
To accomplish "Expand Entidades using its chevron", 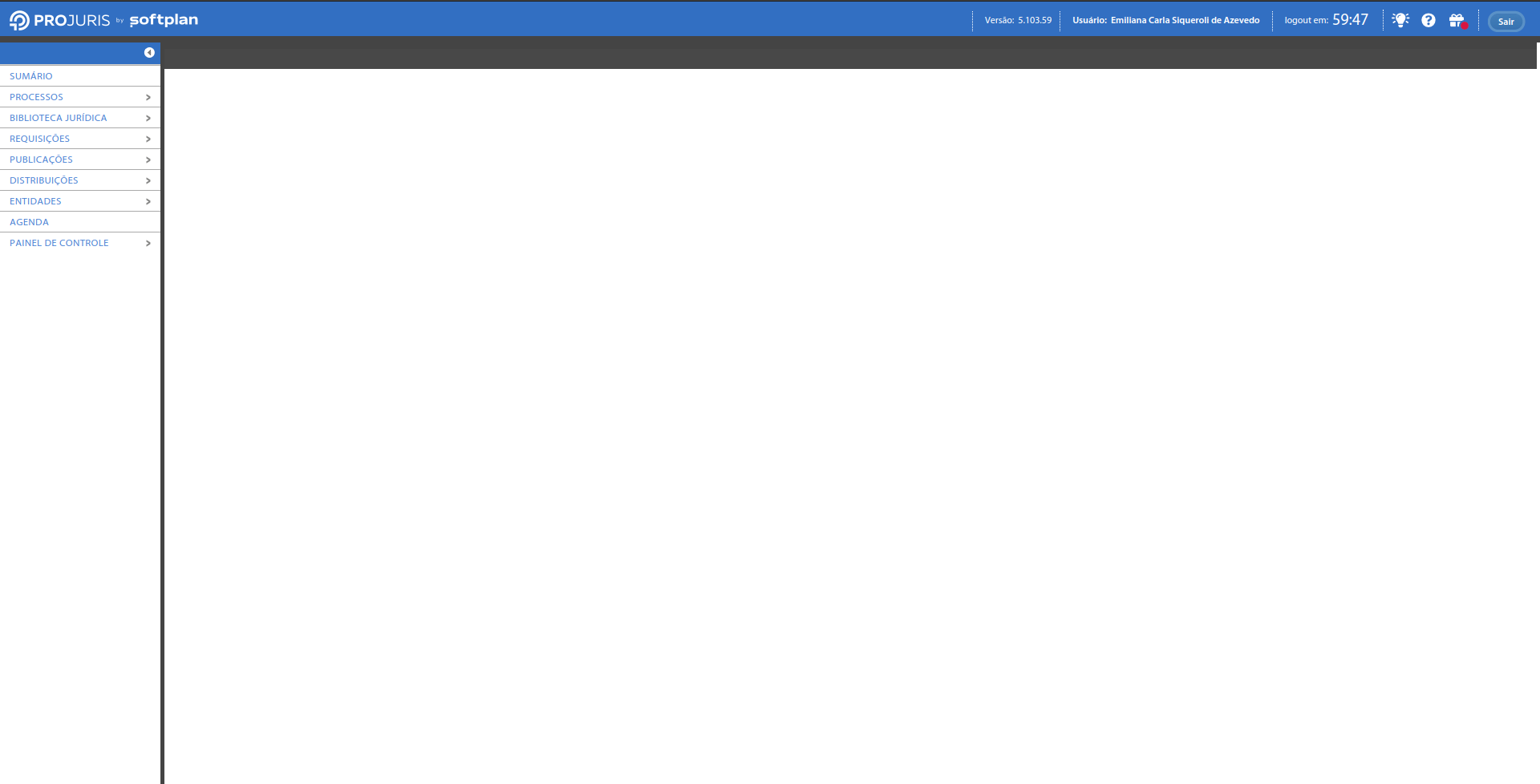I will pos(148,201).
